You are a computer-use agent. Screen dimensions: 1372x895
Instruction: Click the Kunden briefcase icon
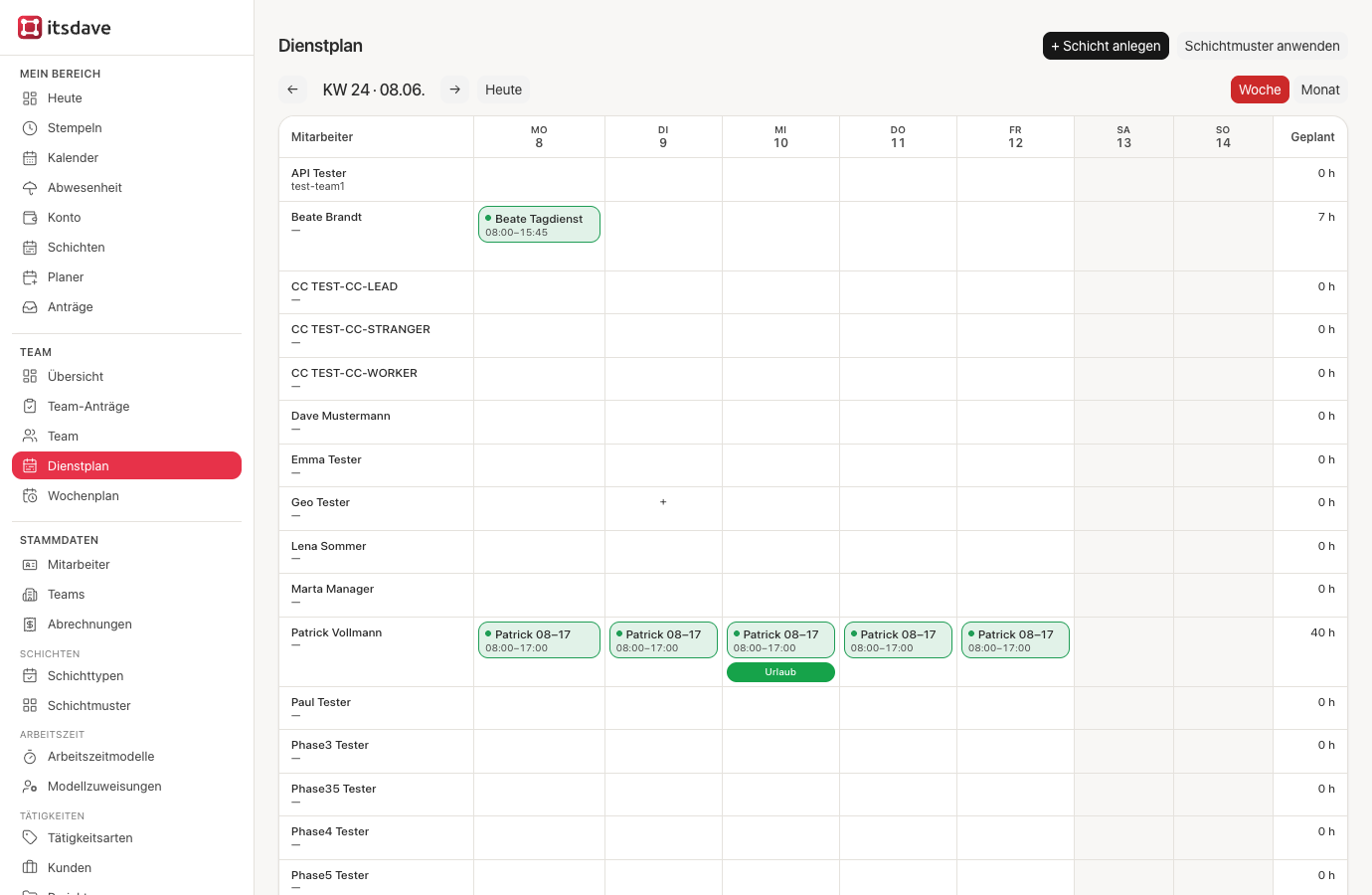coord(30,868)
